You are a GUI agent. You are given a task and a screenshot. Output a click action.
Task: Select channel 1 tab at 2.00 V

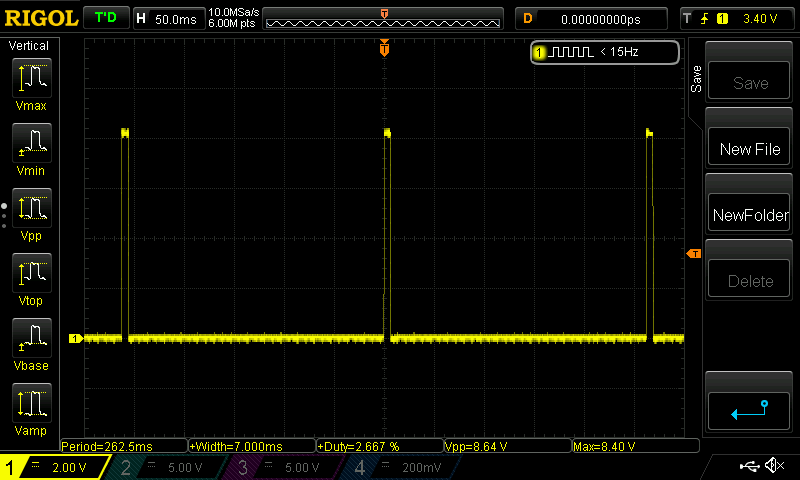54,467
